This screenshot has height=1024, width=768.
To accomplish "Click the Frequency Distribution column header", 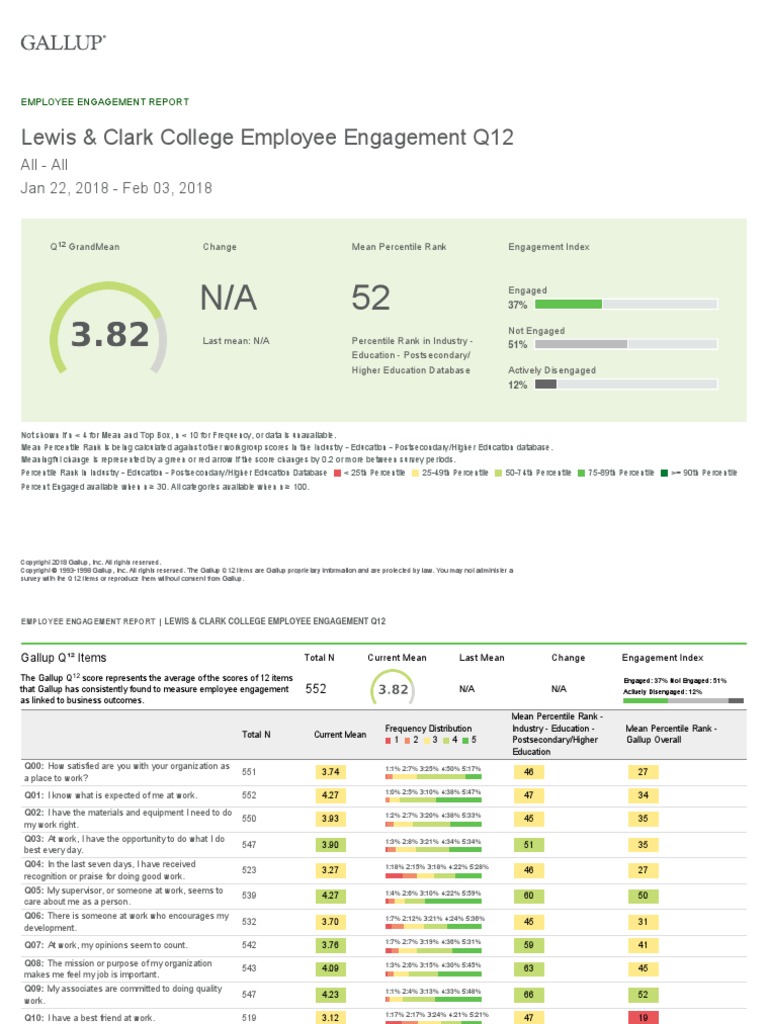I will [428, 728].
